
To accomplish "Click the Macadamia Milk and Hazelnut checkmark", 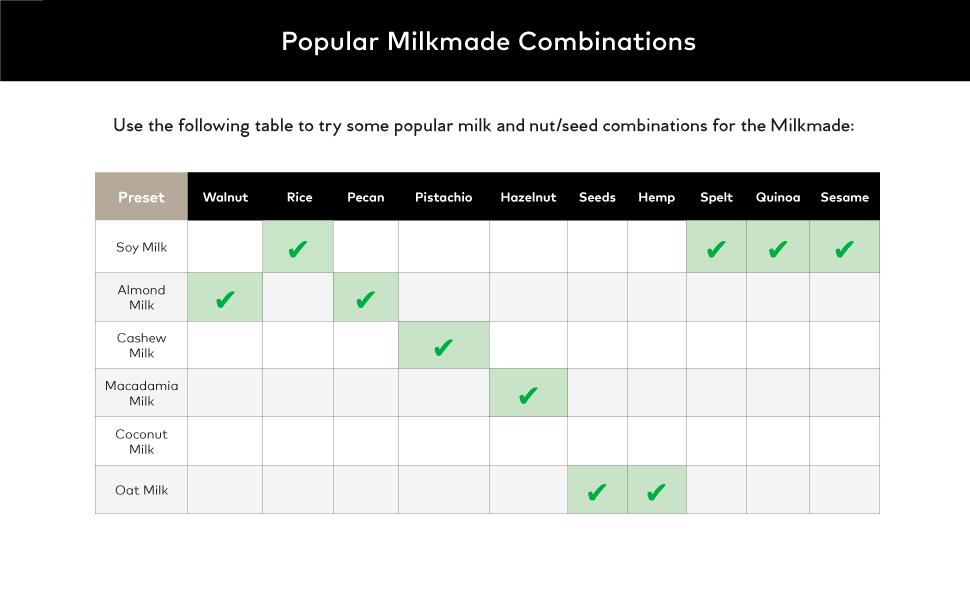I will pyautogui.click(x=528, y=395).
